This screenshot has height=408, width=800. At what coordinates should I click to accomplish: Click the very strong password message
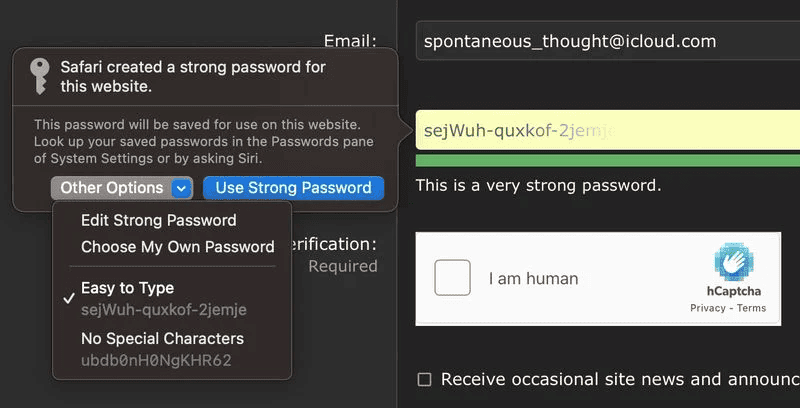click(538, 186)
